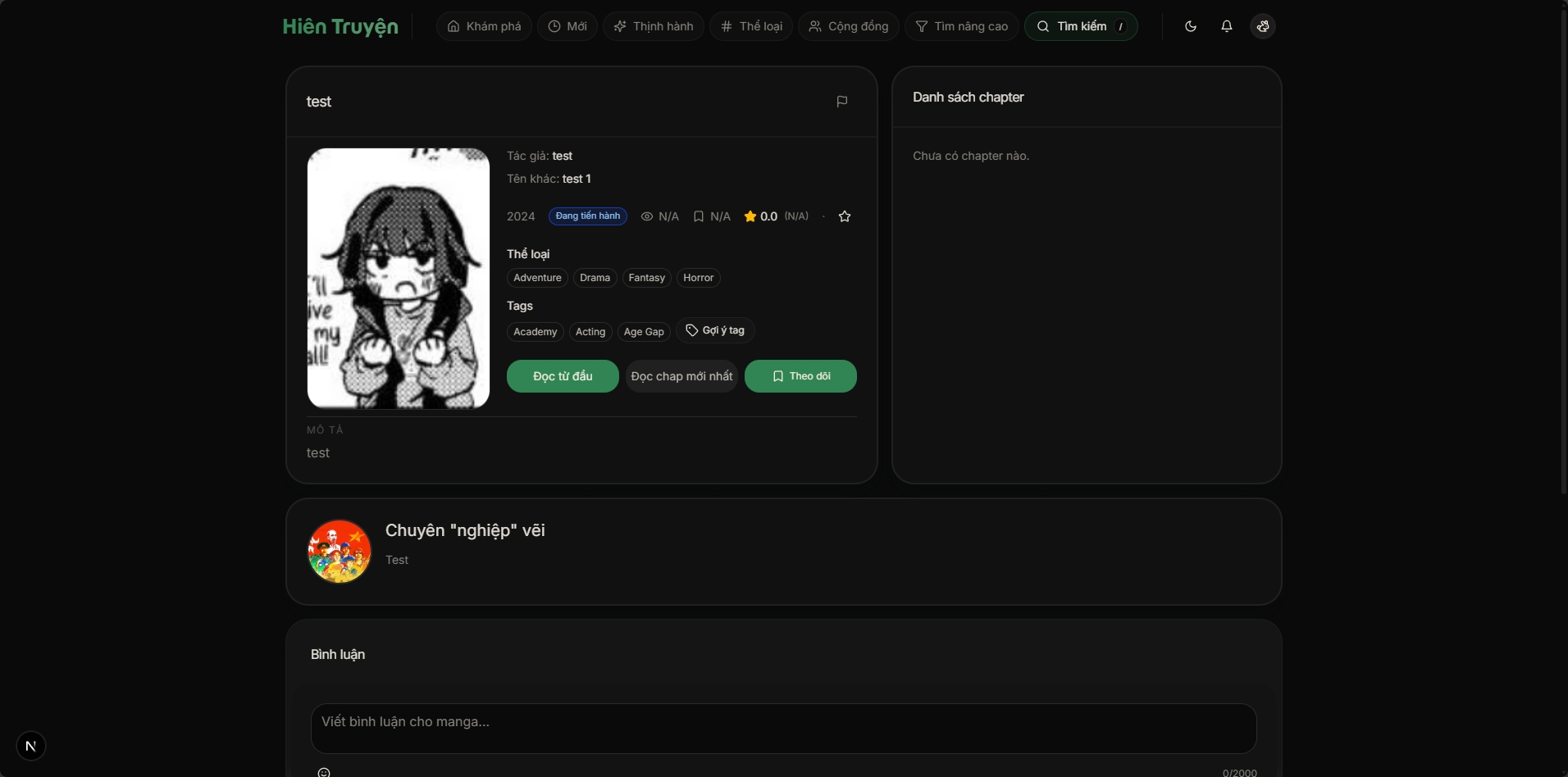Toggle dark mode with moon icon
This screenshot has width=1568, height=777.
(x=1191, y=26)
